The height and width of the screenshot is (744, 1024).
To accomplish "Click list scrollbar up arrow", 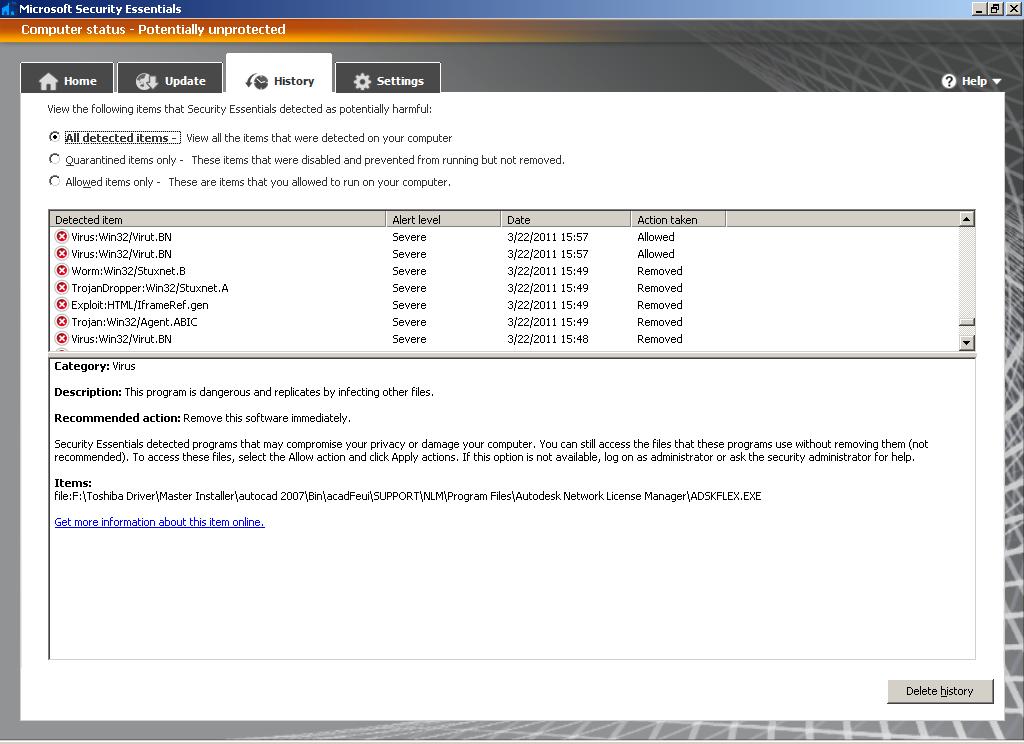I will [967, 219].
